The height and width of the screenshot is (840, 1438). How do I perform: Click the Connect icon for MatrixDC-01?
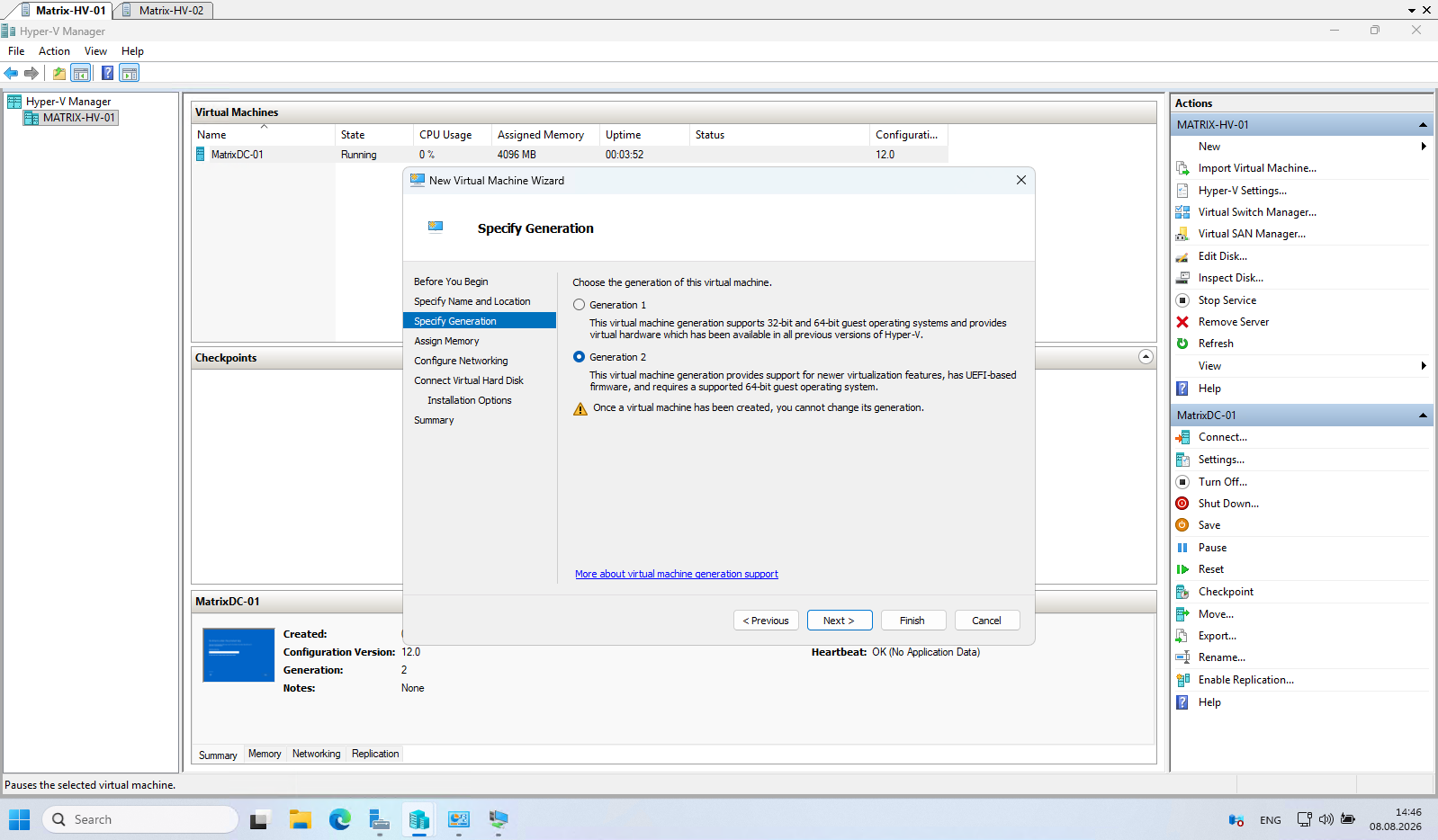click(x=1182, y=437)
